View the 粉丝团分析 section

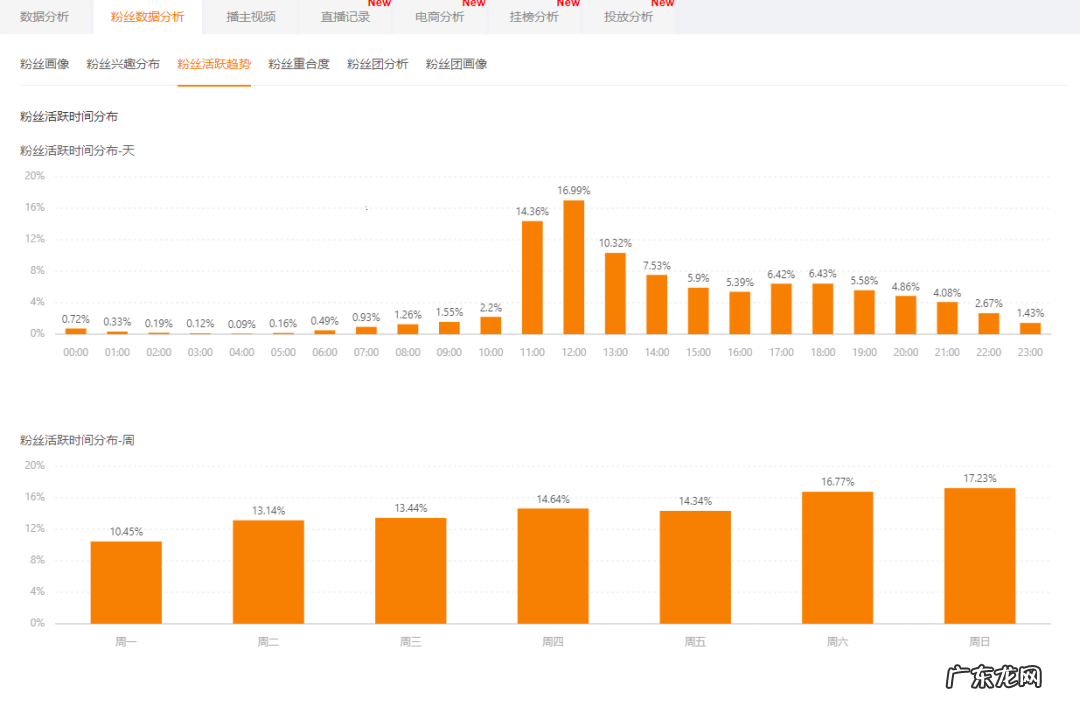click(377, 63)
